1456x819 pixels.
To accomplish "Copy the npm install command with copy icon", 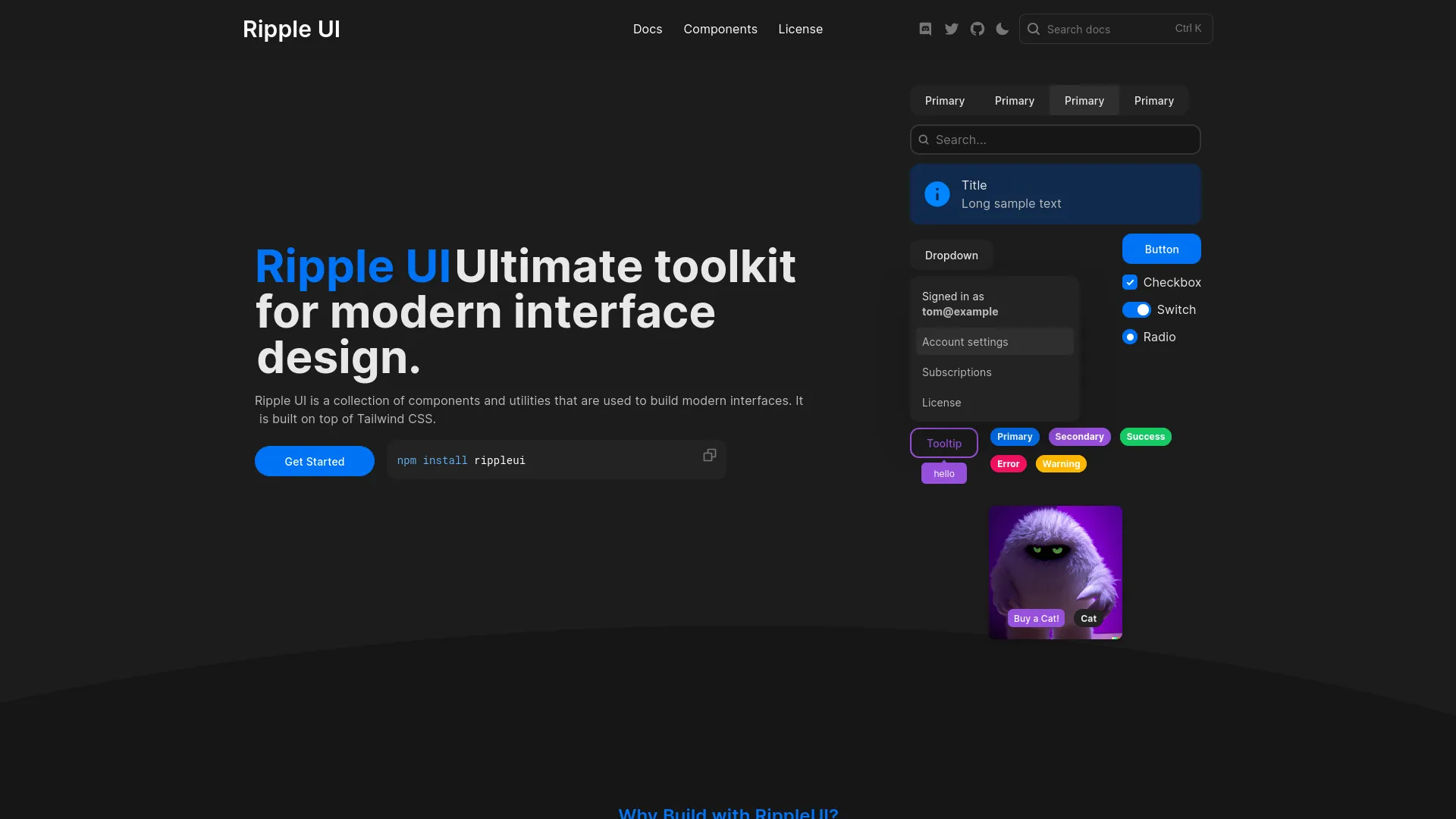I will [x=710, y=455].
